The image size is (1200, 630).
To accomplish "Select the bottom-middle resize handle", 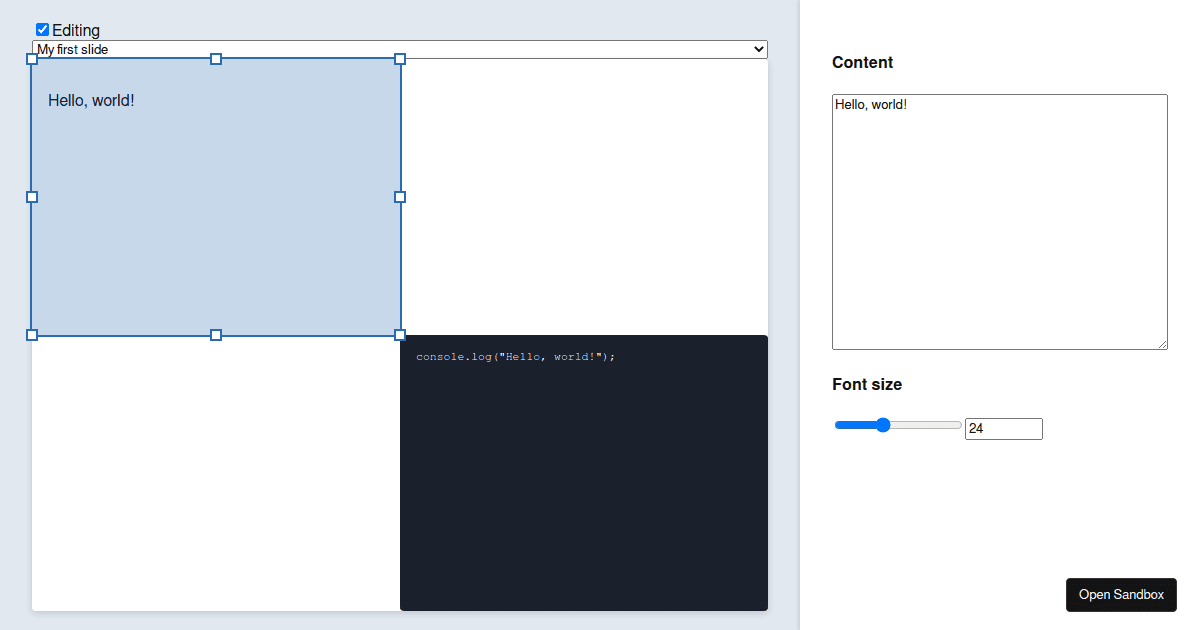I will 216,335.
